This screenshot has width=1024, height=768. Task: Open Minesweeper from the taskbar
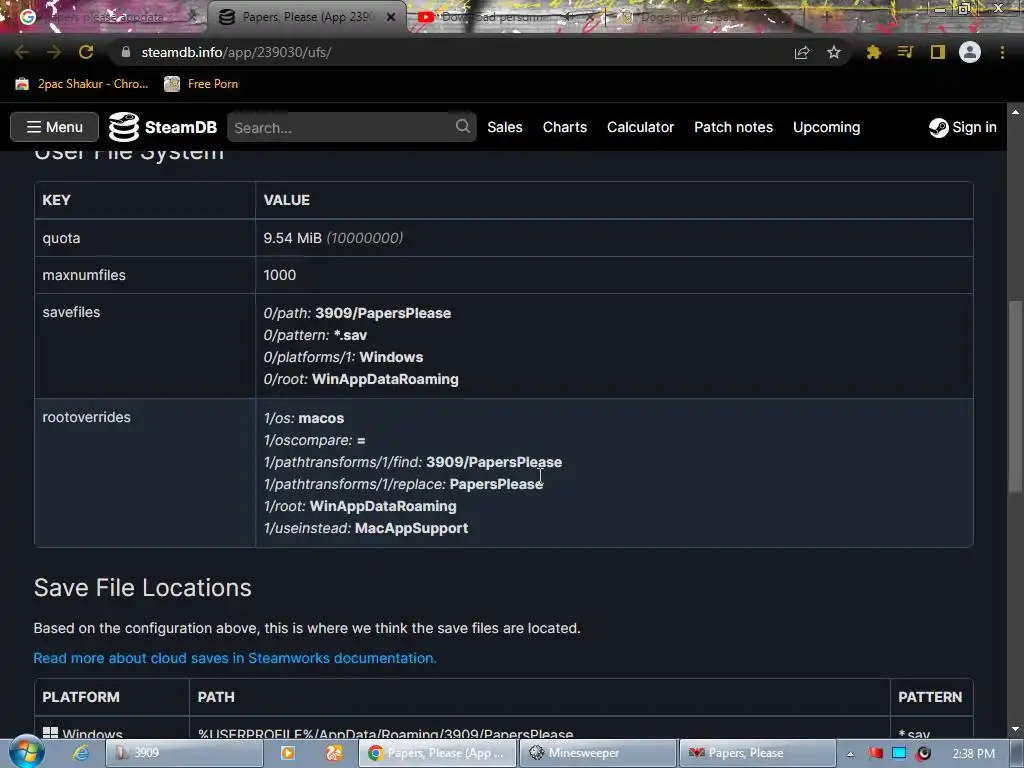598,753
